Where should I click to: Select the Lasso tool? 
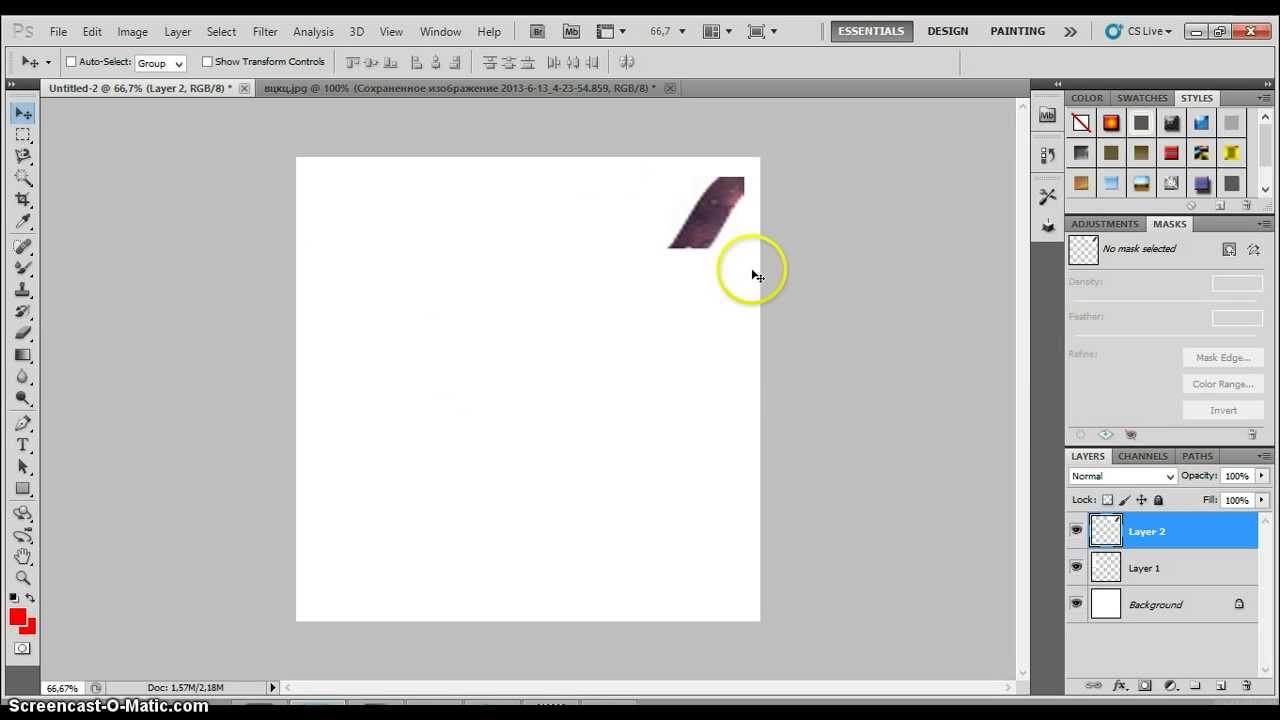[23, 157]
